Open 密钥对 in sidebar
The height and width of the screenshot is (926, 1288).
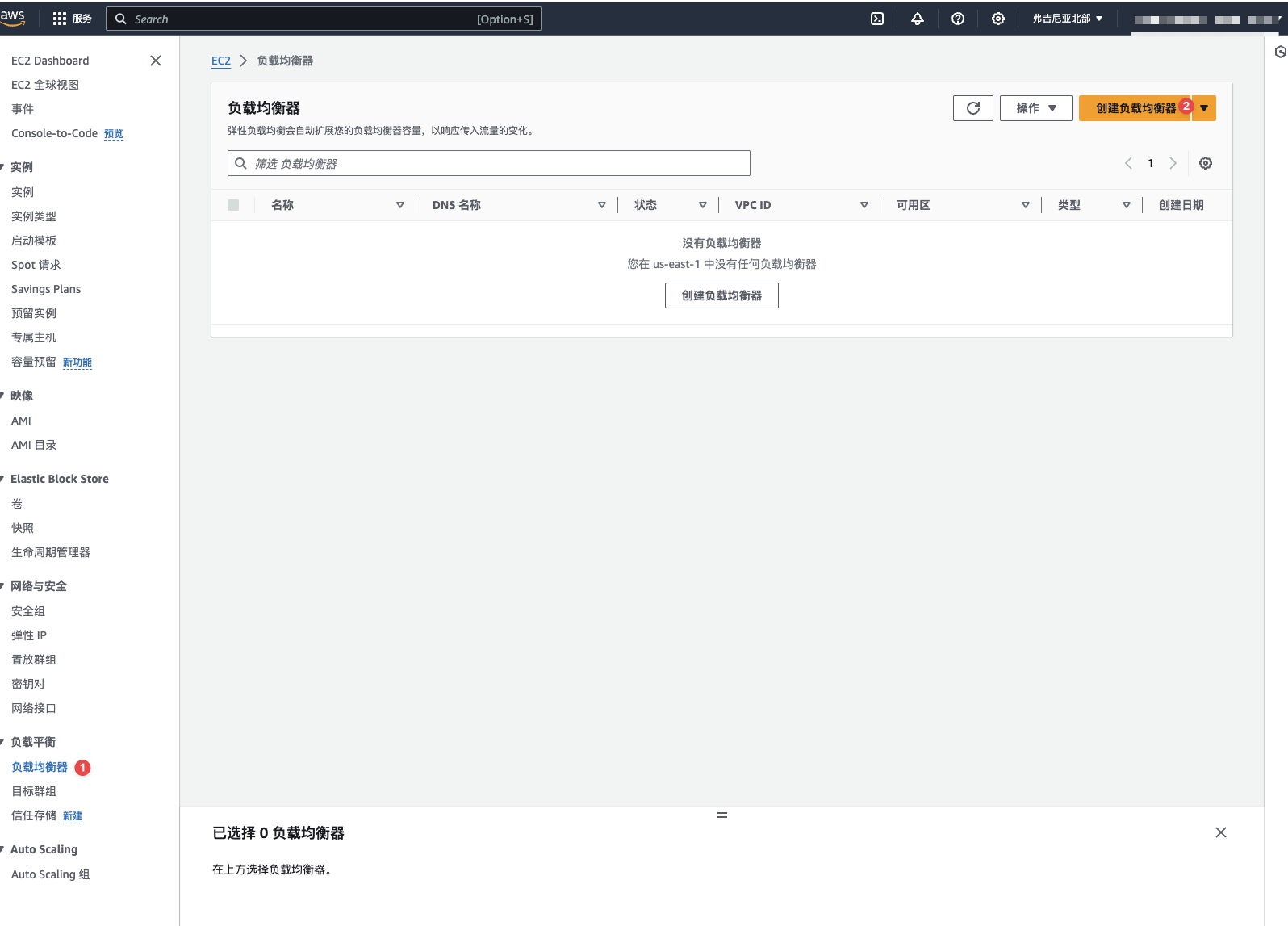click(x=28, y=684)
